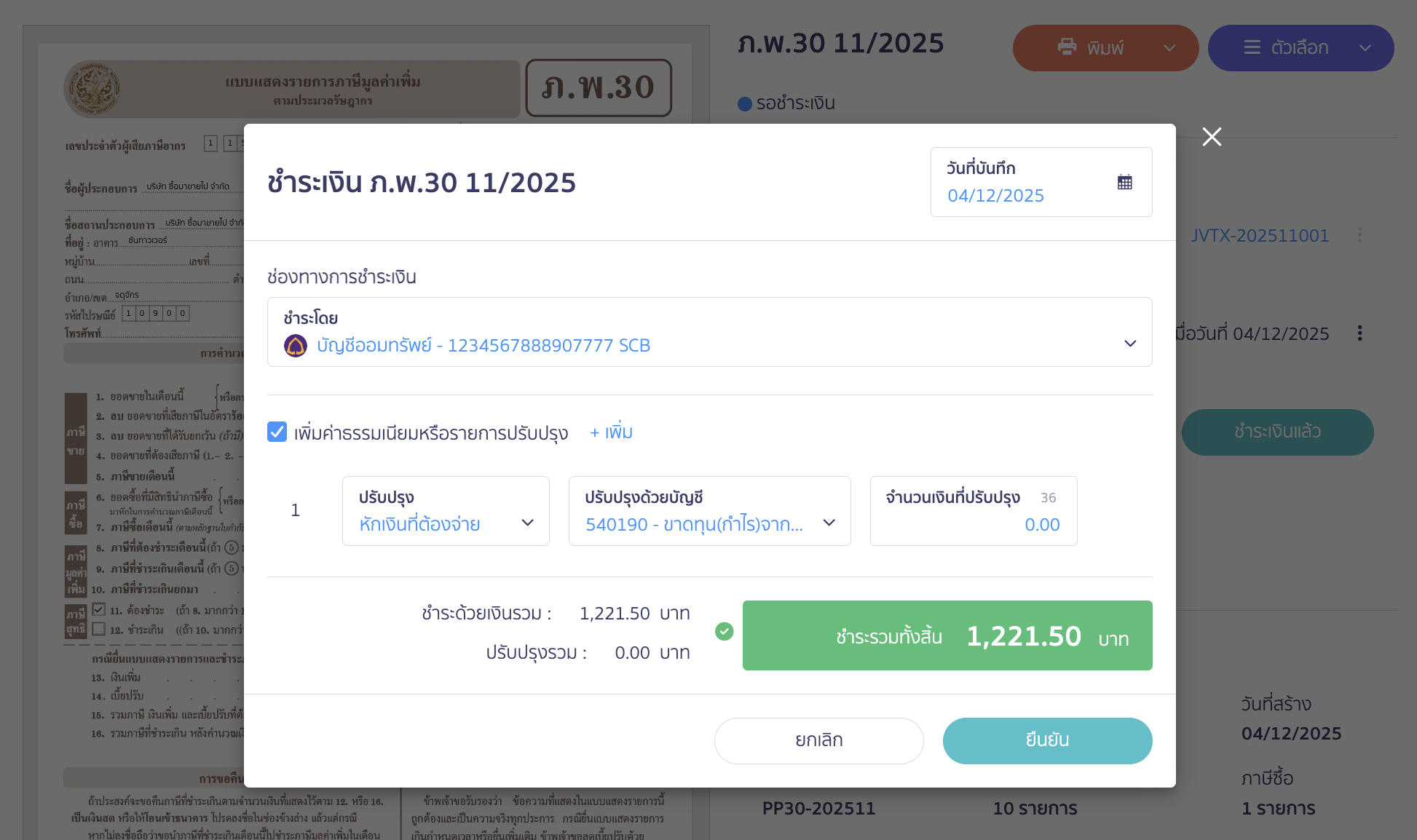Toggle checkbox for item 11 ต้องชำระ
1417x840 pixels.
coord(99,610)
